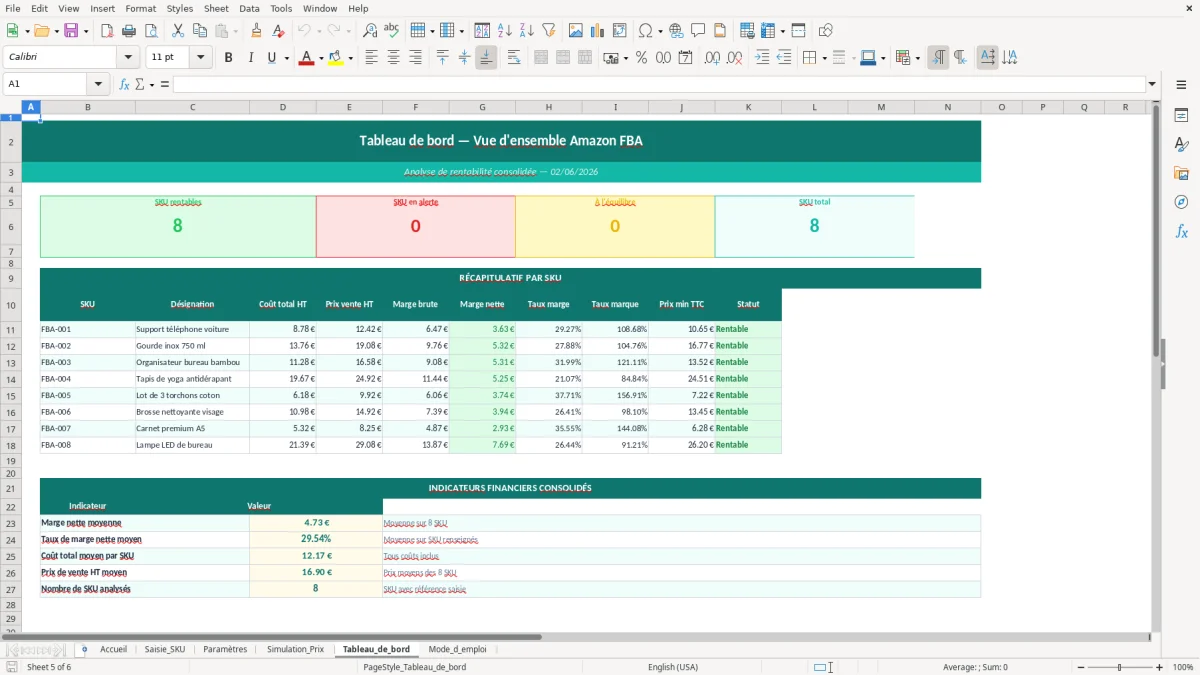This screenshot has width=1200, height=675.
Task: Click the Add Decimal Place icon
Action: [712, 58]
